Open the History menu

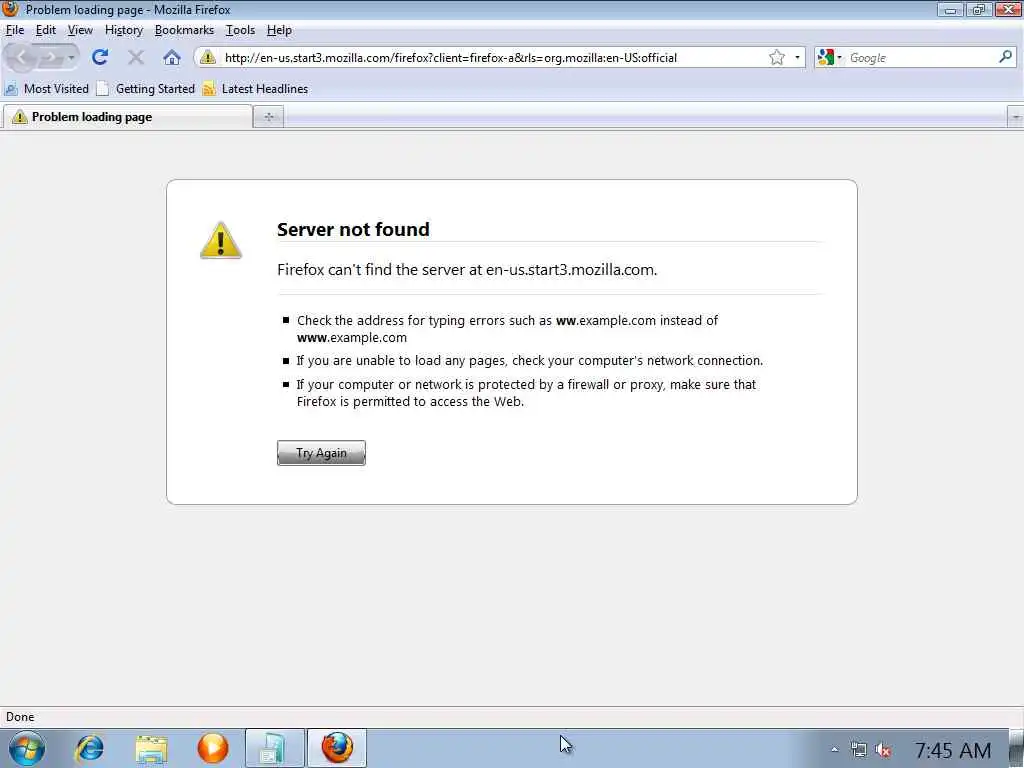click(x=124, y=30)
